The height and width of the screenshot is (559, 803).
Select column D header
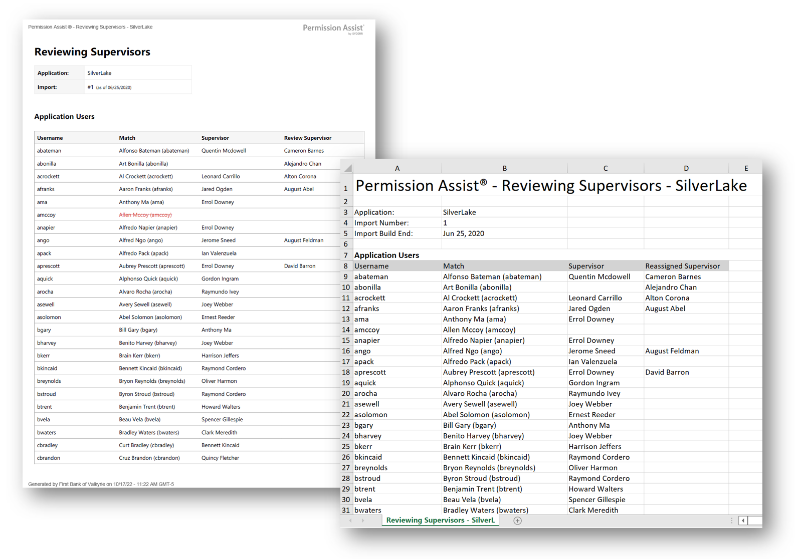(x=685, y=168)
